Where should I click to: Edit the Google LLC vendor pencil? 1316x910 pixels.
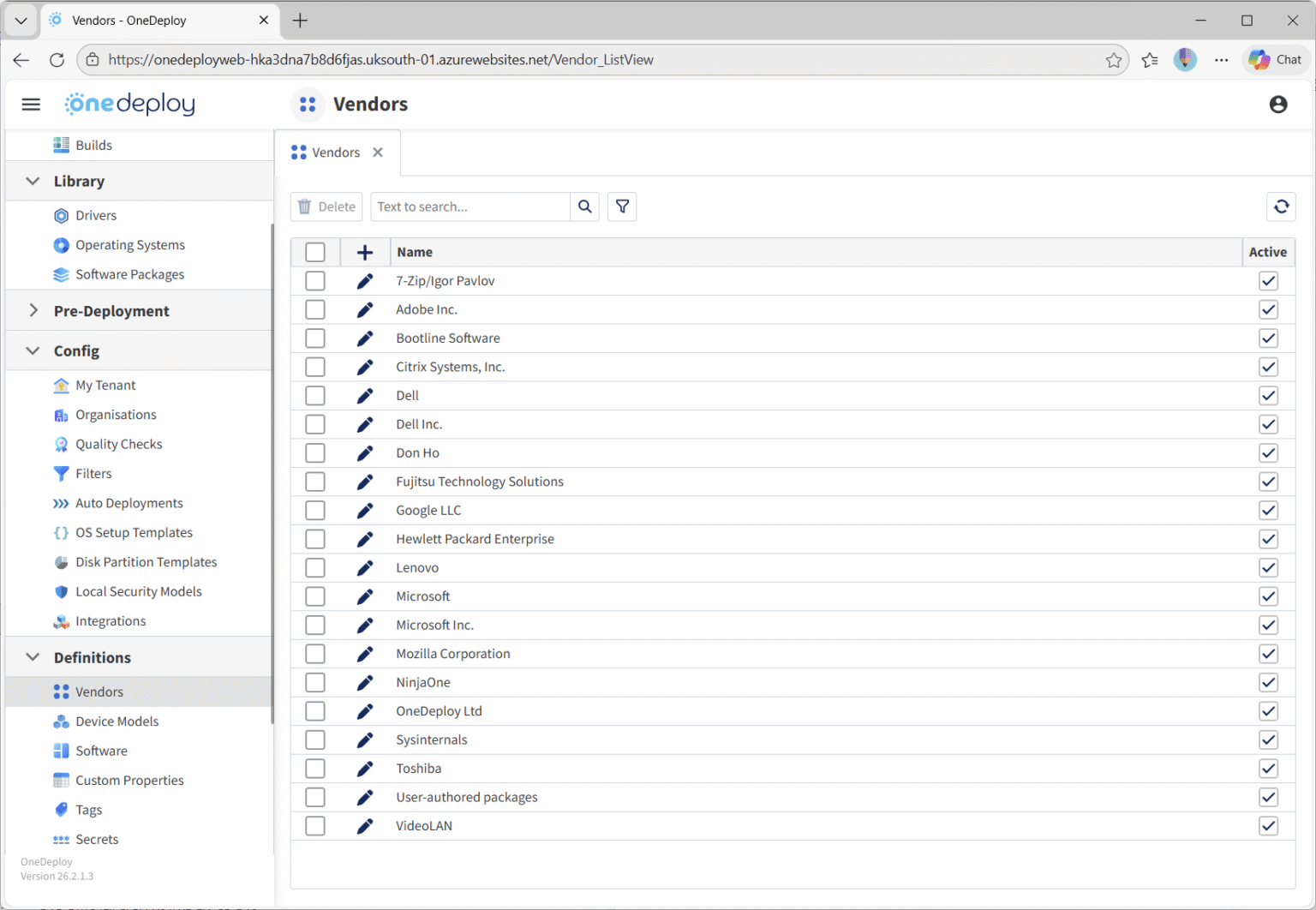pos(365,510)
